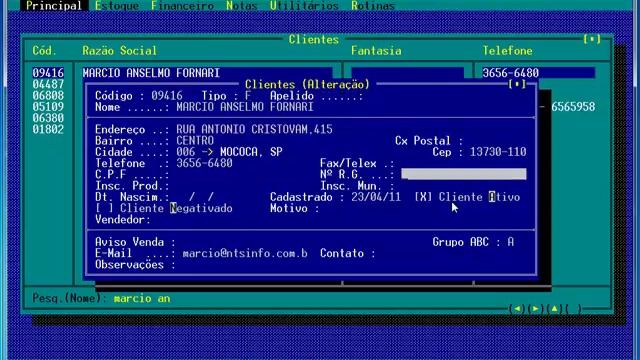Click the Telefone column header

coord(507,51)
